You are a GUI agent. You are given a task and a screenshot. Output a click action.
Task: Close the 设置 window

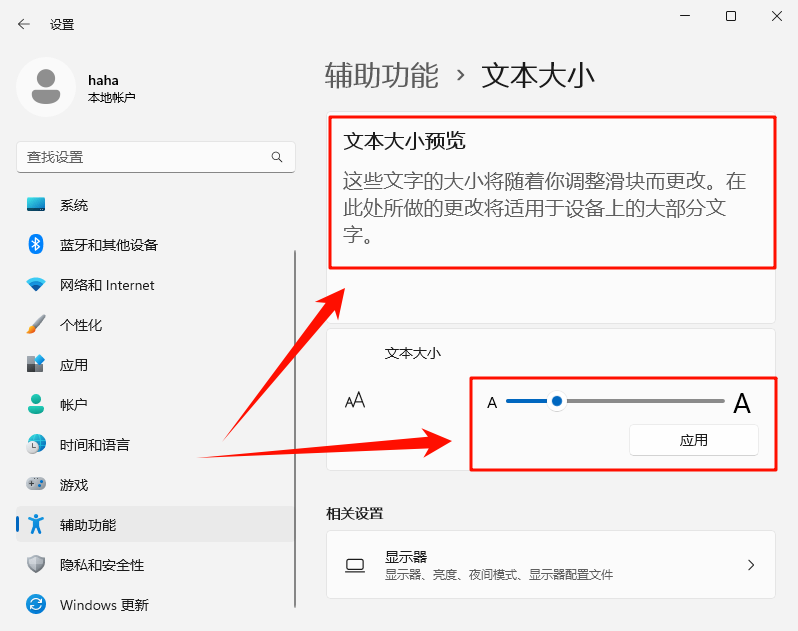point(777,16)
